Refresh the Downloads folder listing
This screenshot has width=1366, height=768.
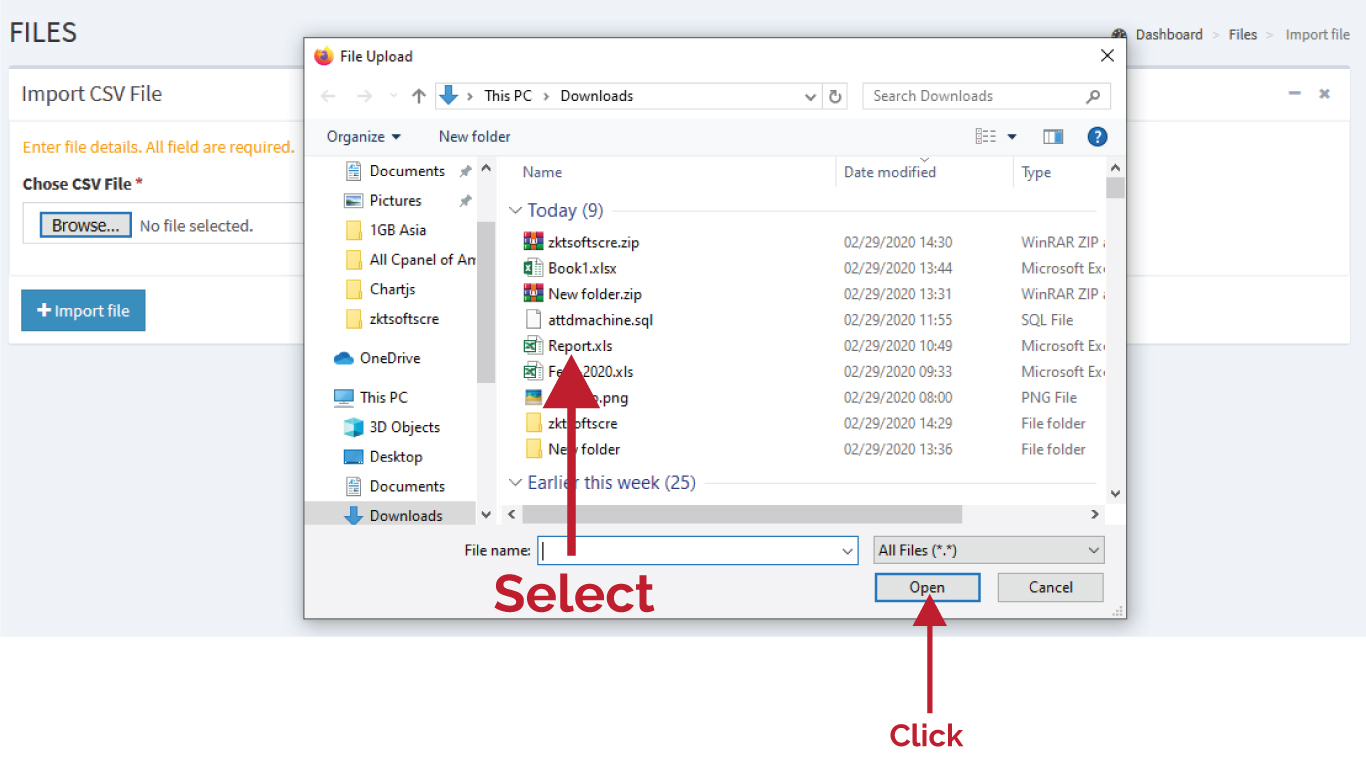[x=836, y=96]
